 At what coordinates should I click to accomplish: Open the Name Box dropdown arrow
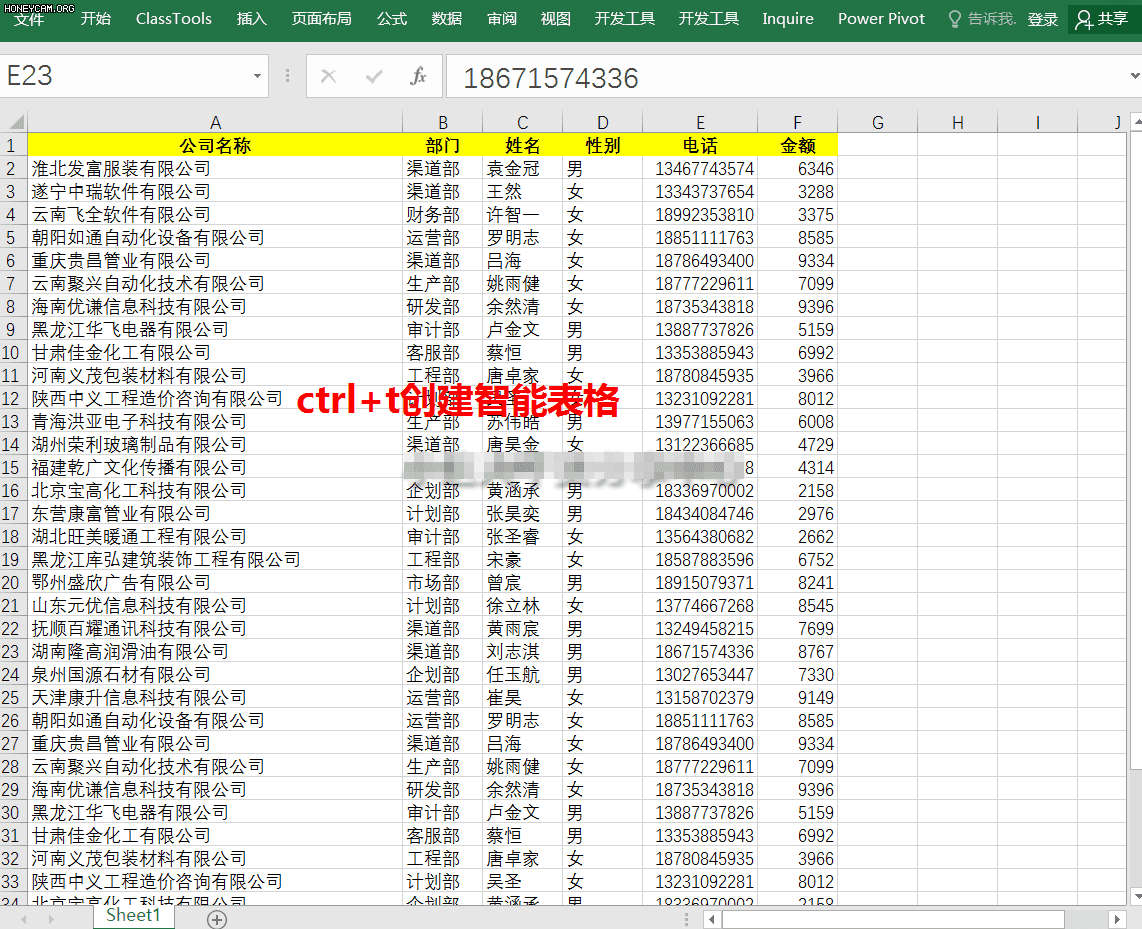point(256,76)
